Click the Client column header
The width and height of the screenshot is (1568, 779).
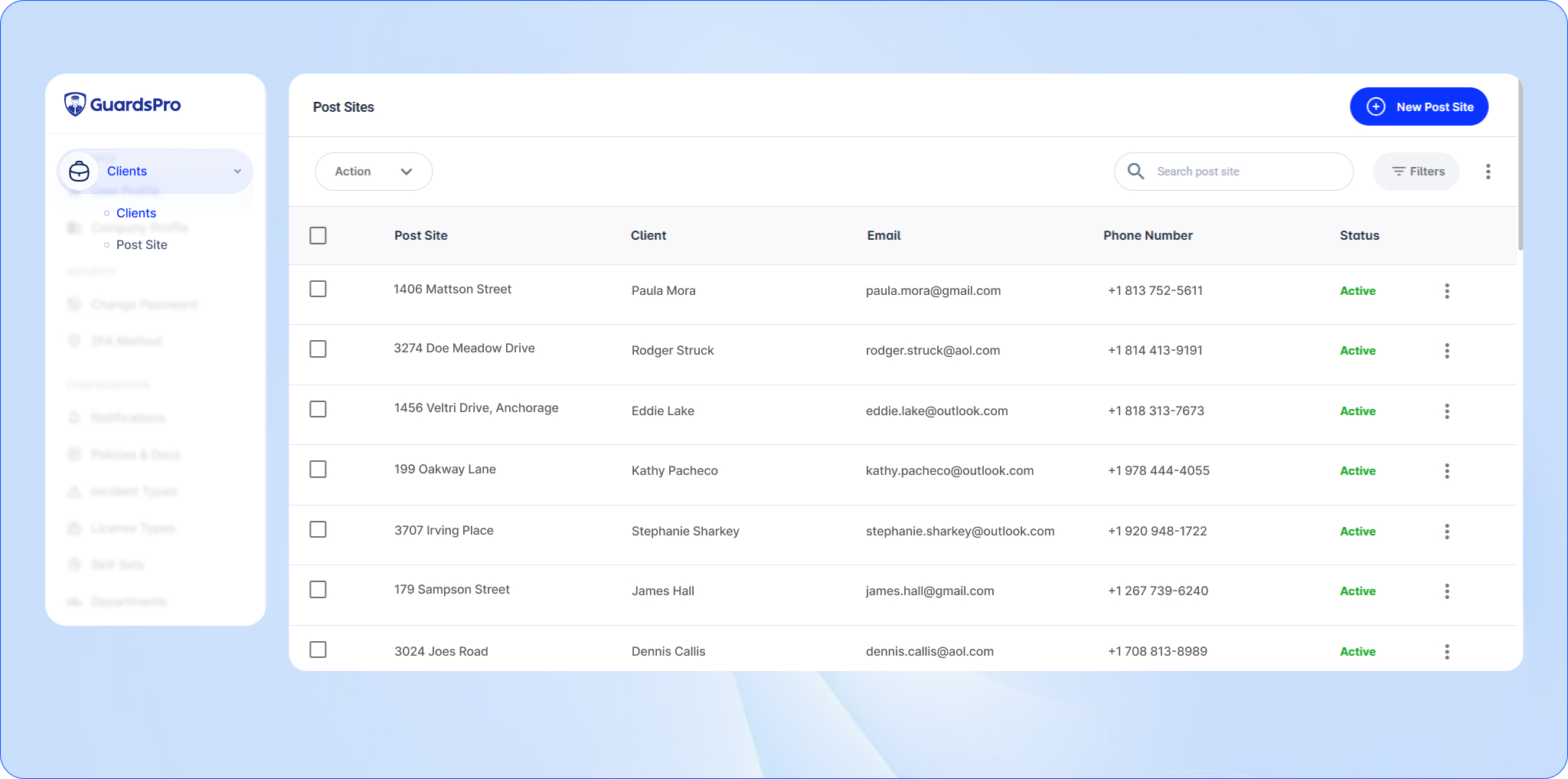pyautogui.click(x=648, y=236)
